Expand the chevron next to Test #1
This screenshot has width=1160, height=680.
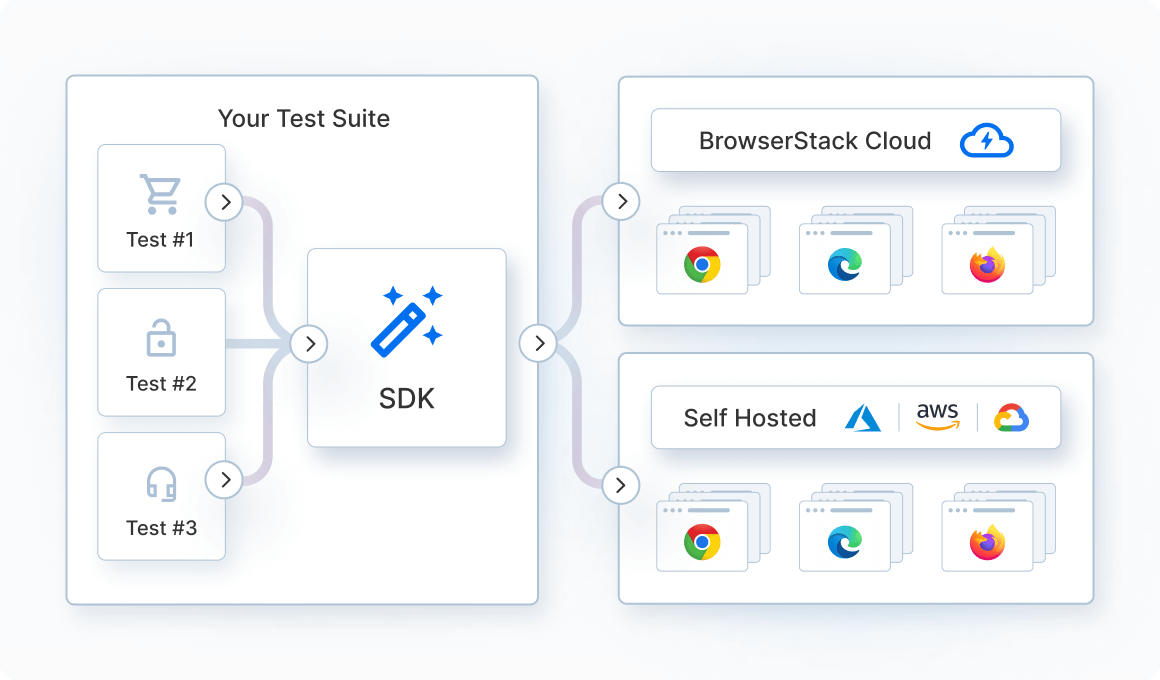[x=224, y=201]
